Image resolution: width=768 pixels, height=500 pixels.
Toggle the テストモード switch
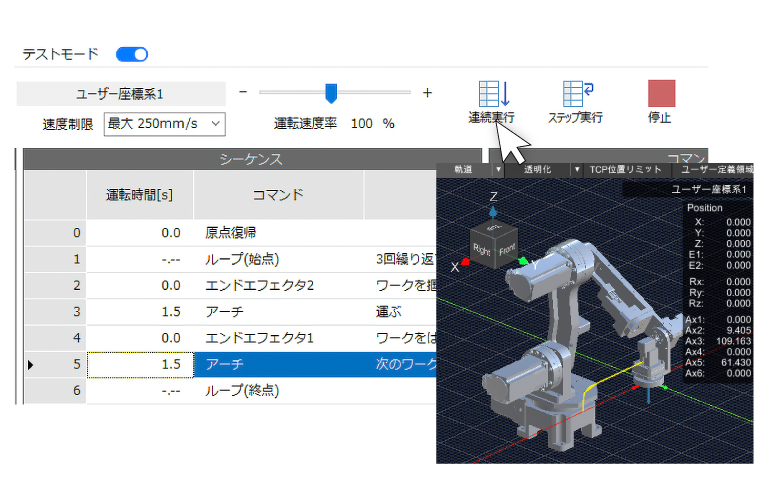click(132, 54)
